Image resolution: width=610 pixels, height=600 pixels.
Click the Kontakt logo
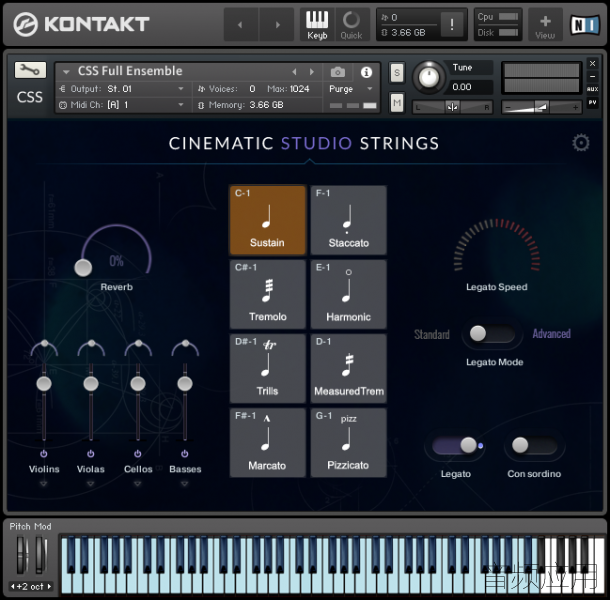[81, 24]
